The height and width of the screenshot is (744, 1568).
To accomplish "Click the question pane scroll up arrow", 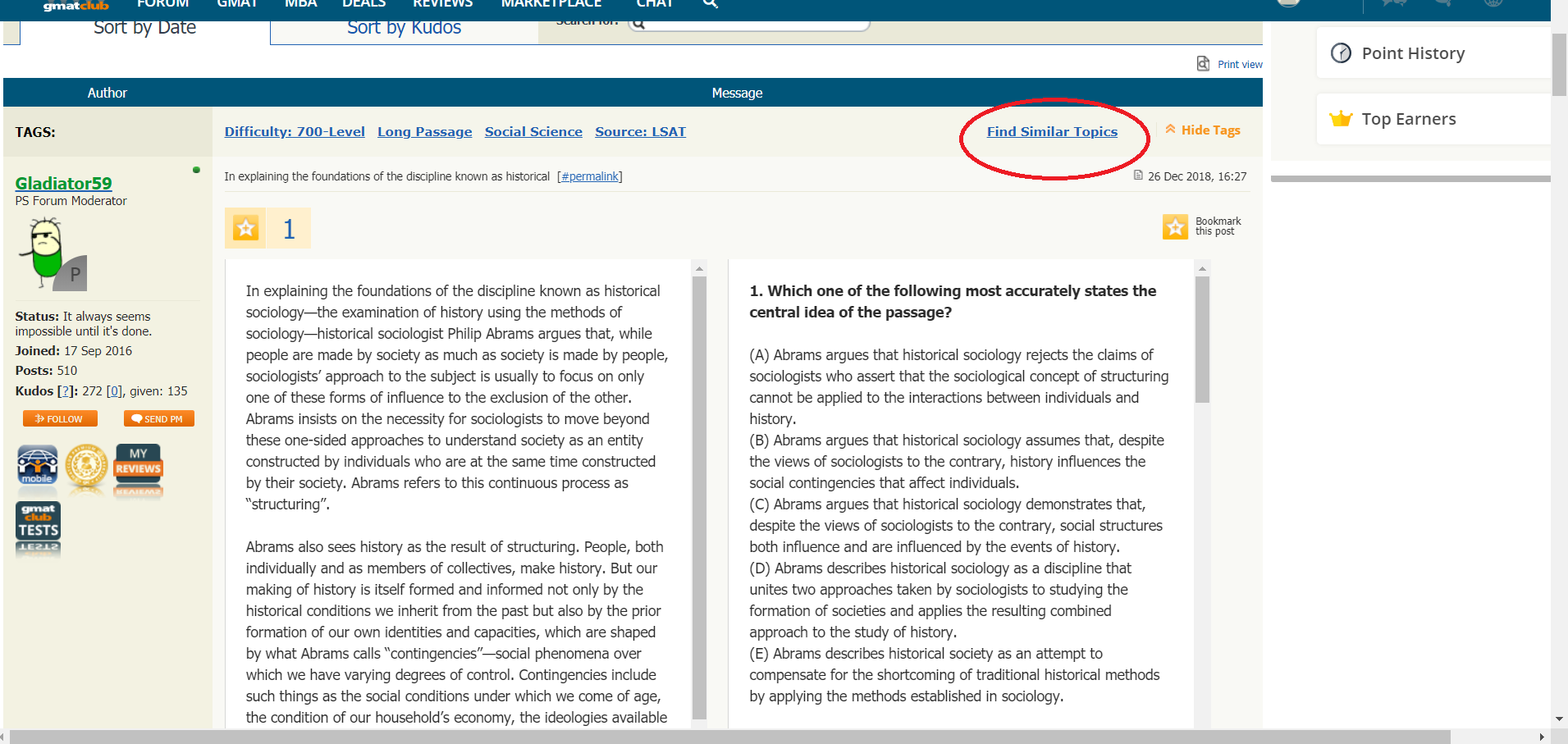I will click(1202, 269).
